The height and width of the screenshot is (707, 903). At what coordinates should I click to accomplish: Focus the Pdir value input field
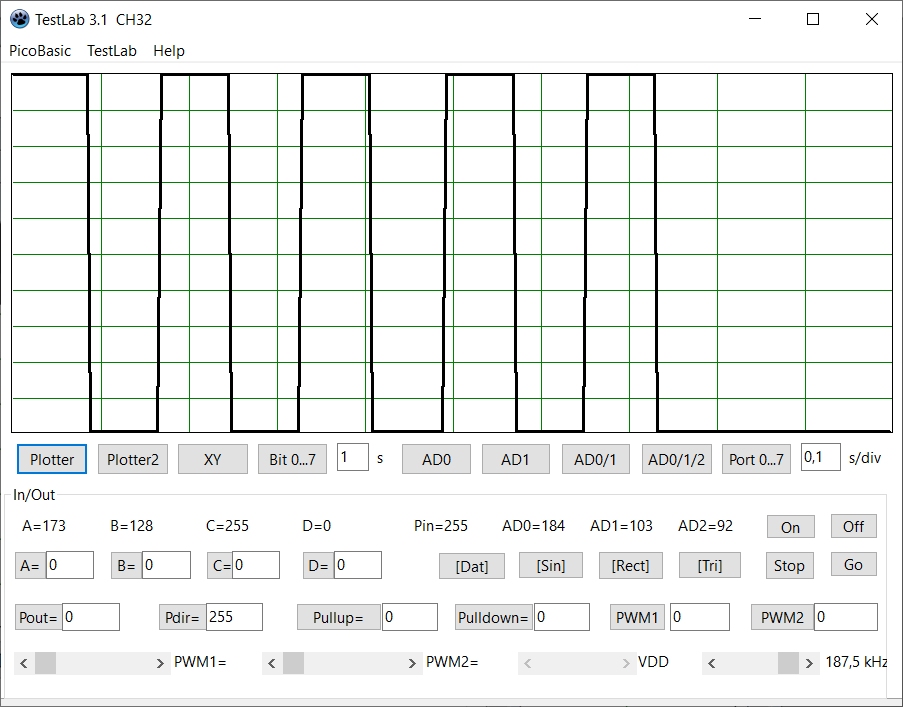click(234, 617)
